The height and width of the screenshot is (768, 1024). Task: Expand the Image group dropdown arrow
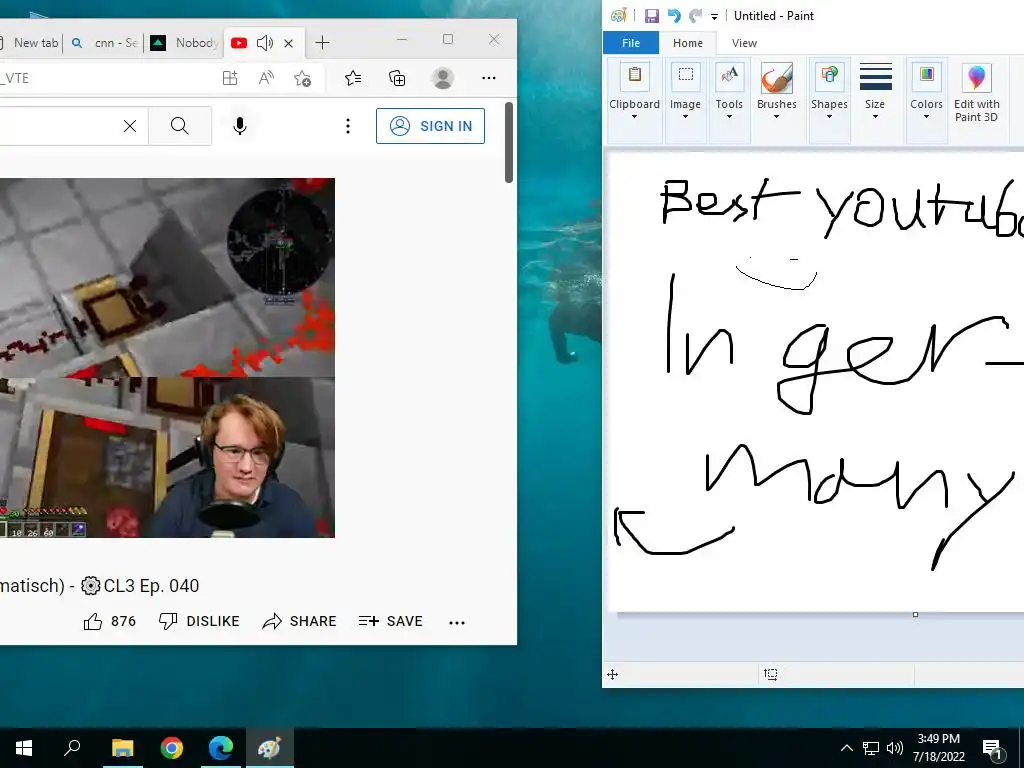[686, 118]
